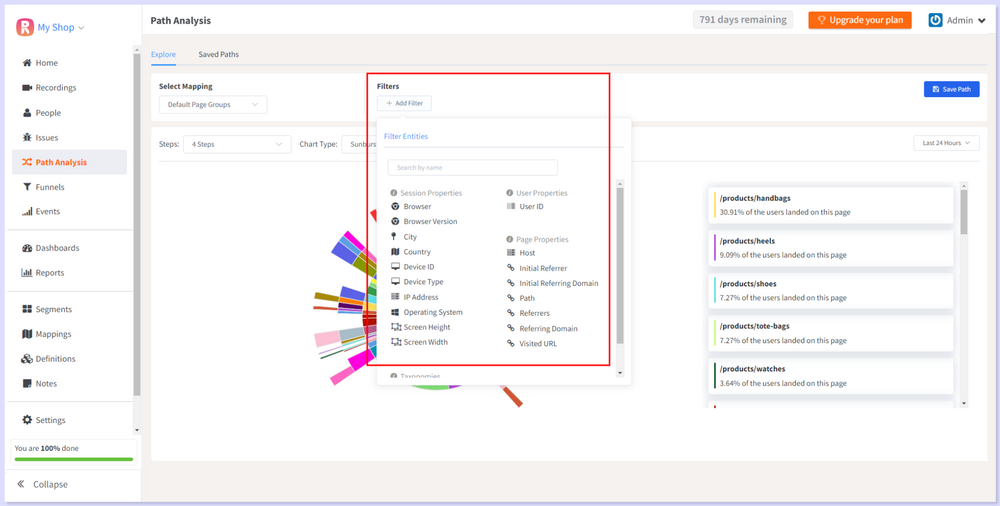Open Last 24 Hours date dropdown
Viewport: 1000px width, 506px height.
coord(946,143)
